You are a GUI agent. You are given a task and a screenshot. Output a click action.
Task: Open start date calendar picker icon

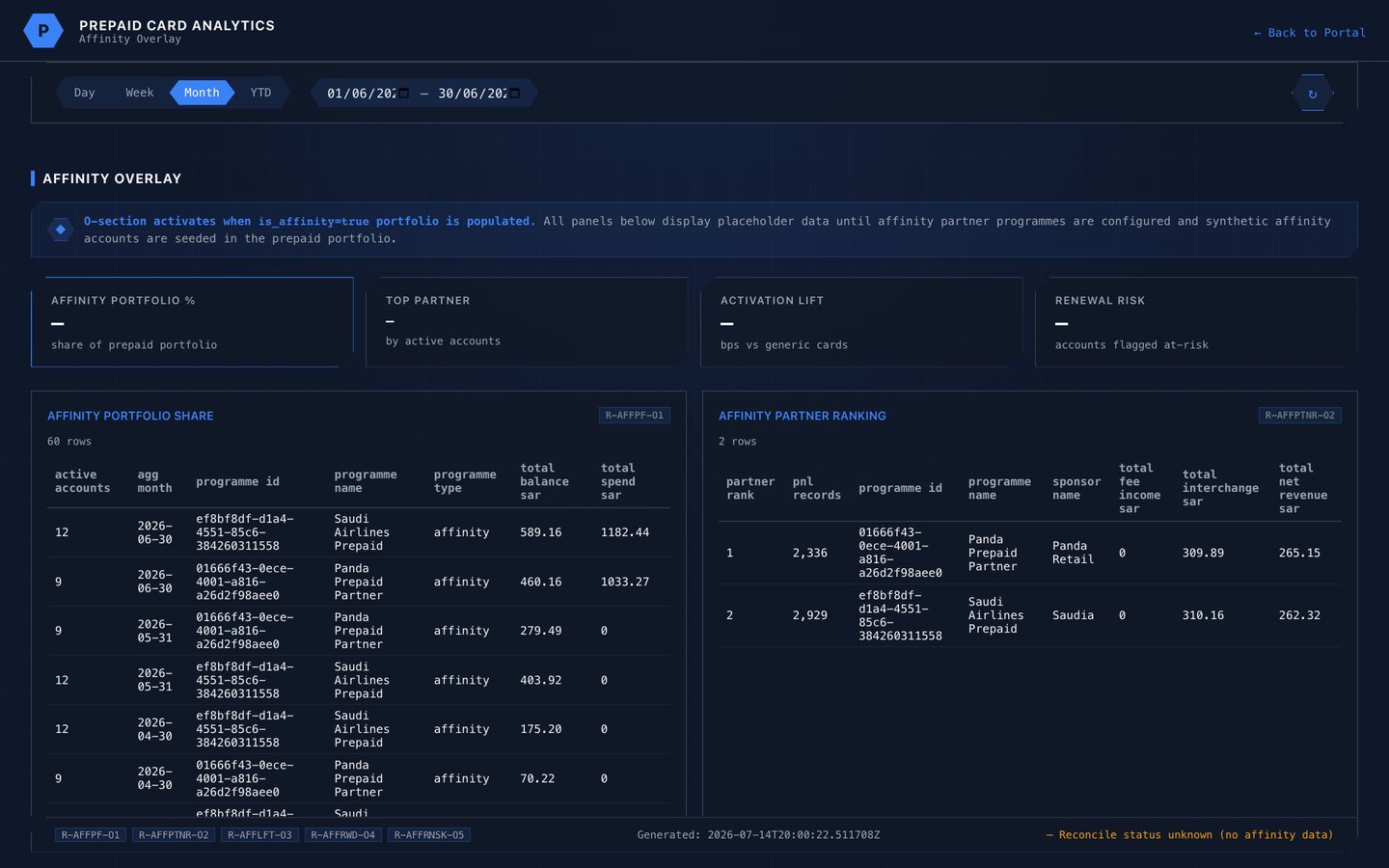pos(403,93)
